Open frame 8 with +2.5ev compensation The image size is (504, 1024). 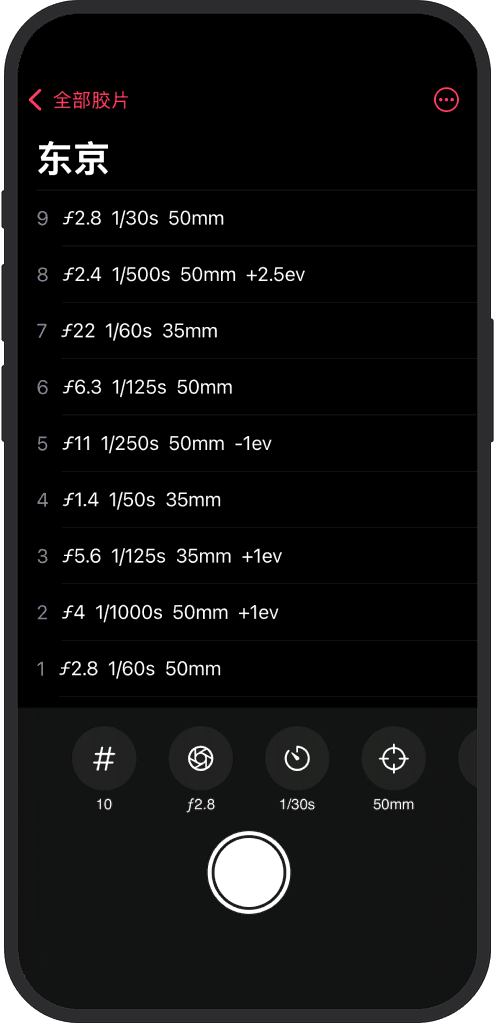coord(256,274)
